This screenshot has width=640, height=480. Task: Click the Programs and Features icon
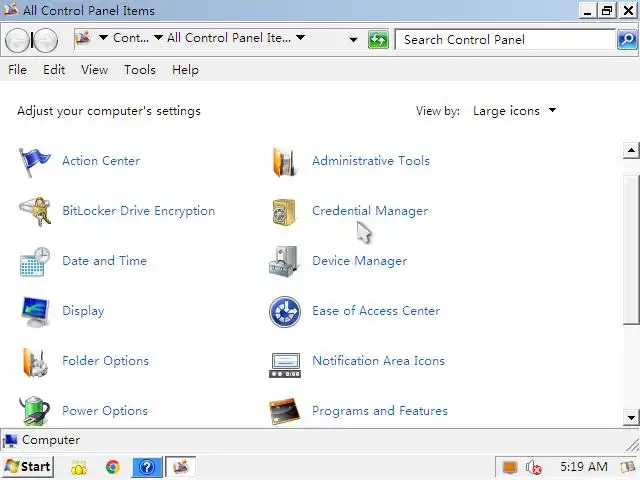[284, 411]
